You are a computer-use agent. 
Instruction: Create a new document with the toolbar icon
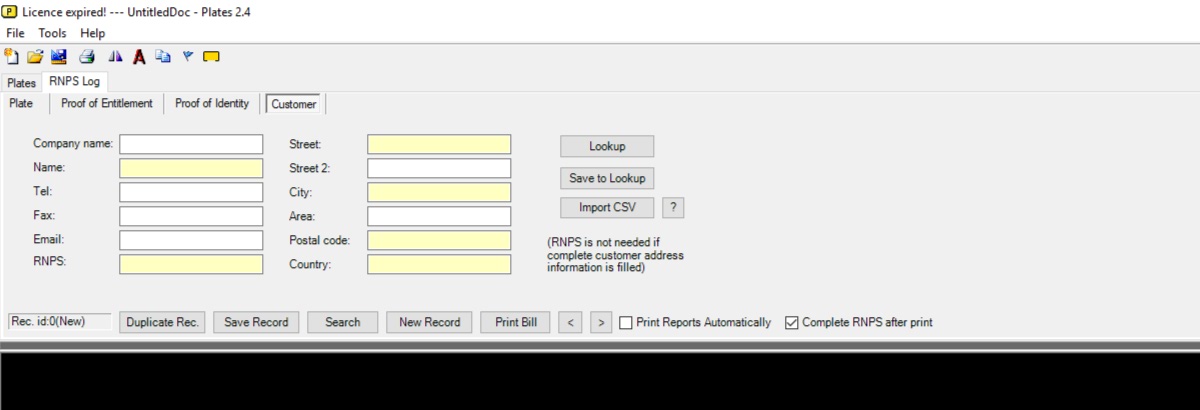pos(12,56)
